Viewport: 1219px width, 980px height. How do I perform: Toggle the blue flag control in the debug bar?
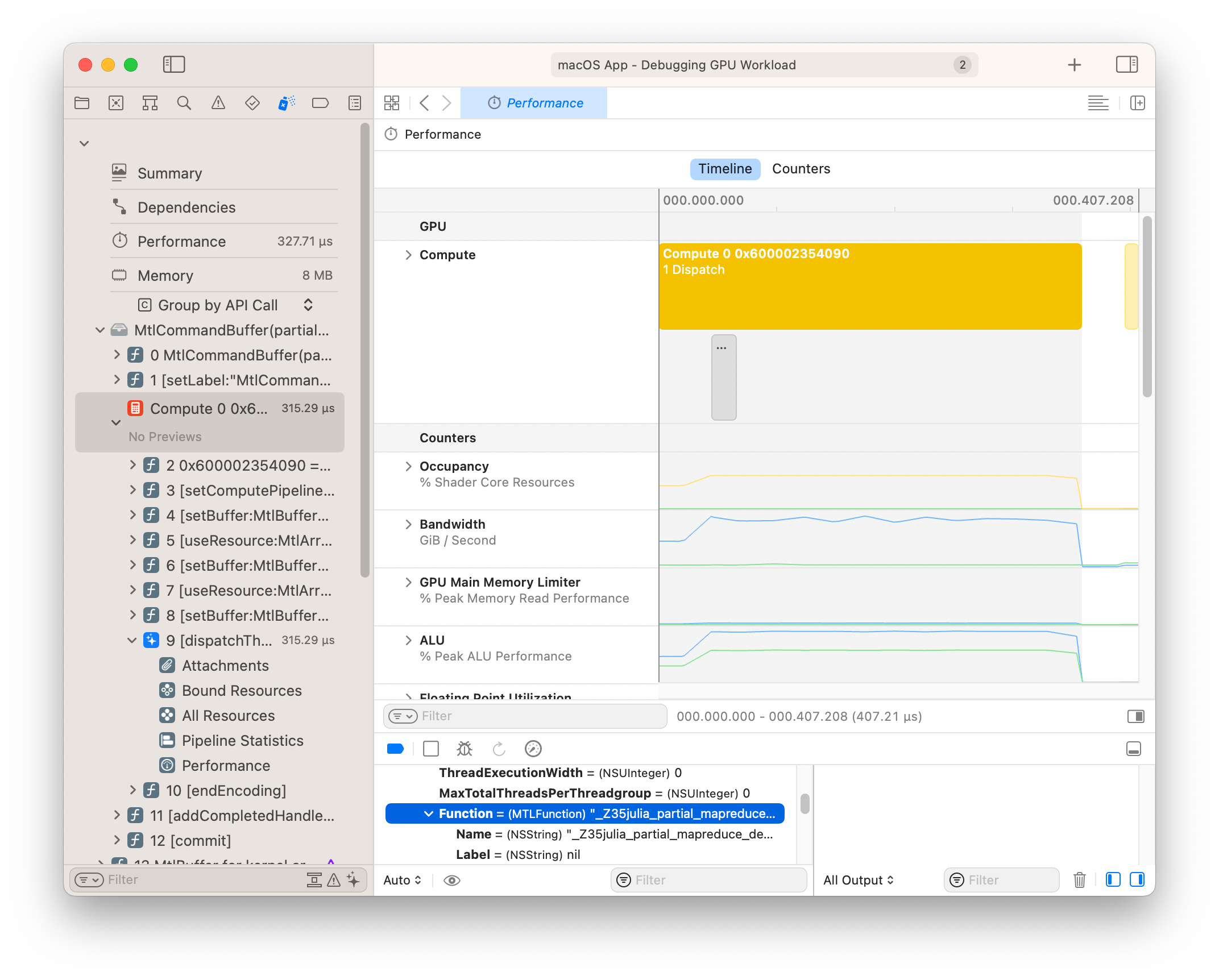coord(395,749)
